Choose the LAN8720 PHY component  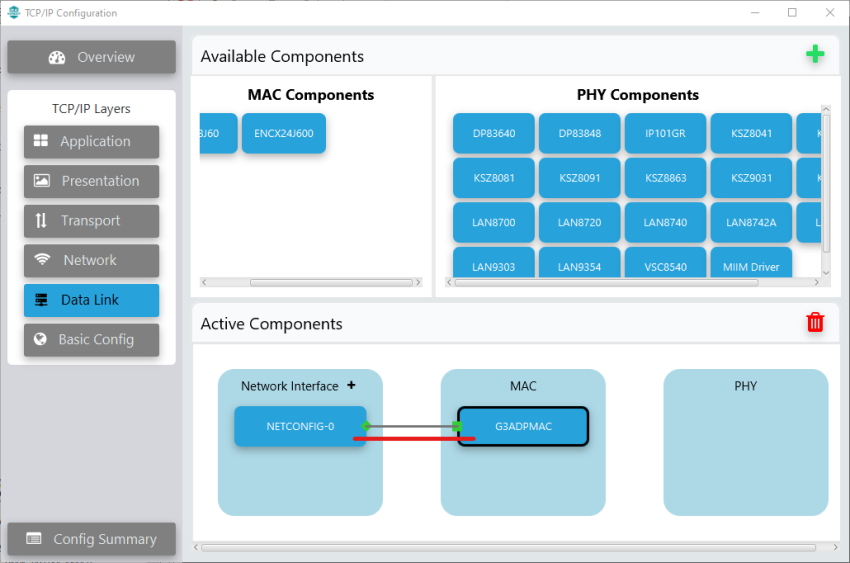579,222
